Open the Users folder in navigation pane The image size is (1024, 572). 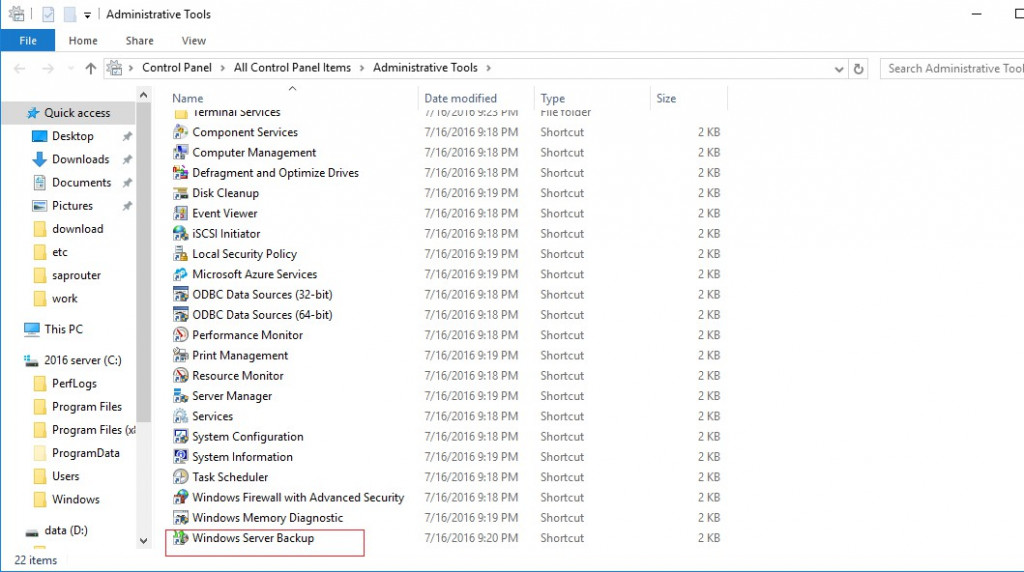[x=65, y=476]
